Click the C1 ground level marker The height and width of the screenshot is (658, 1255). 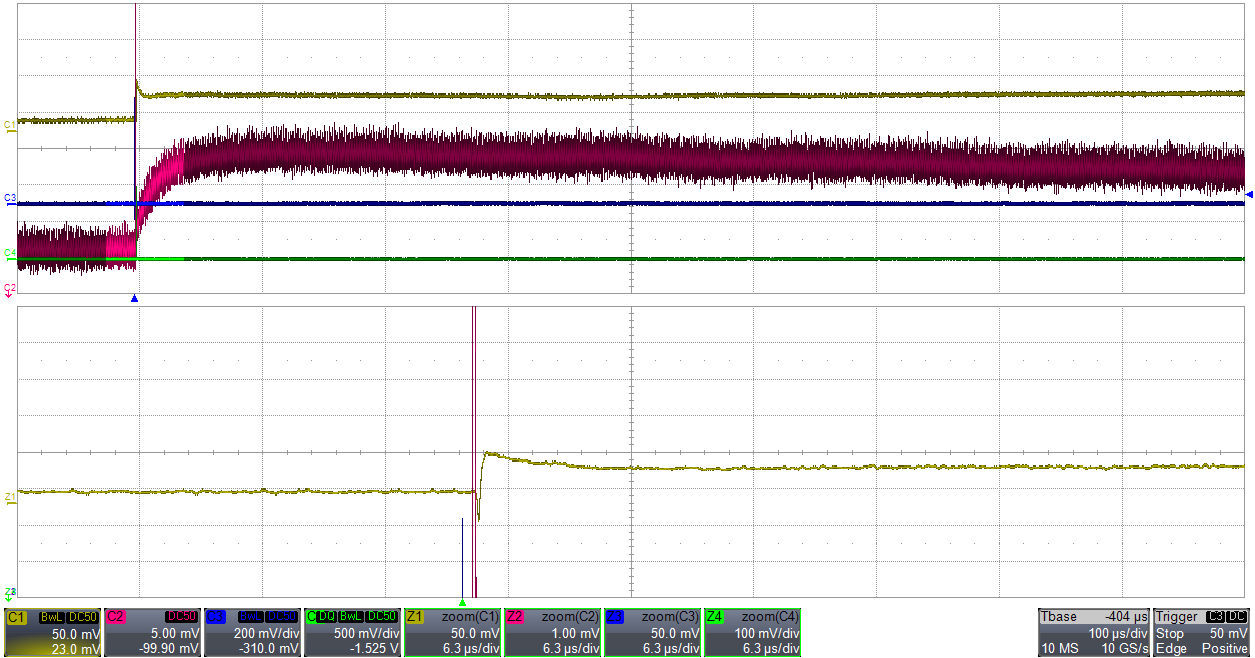(10, 125)
